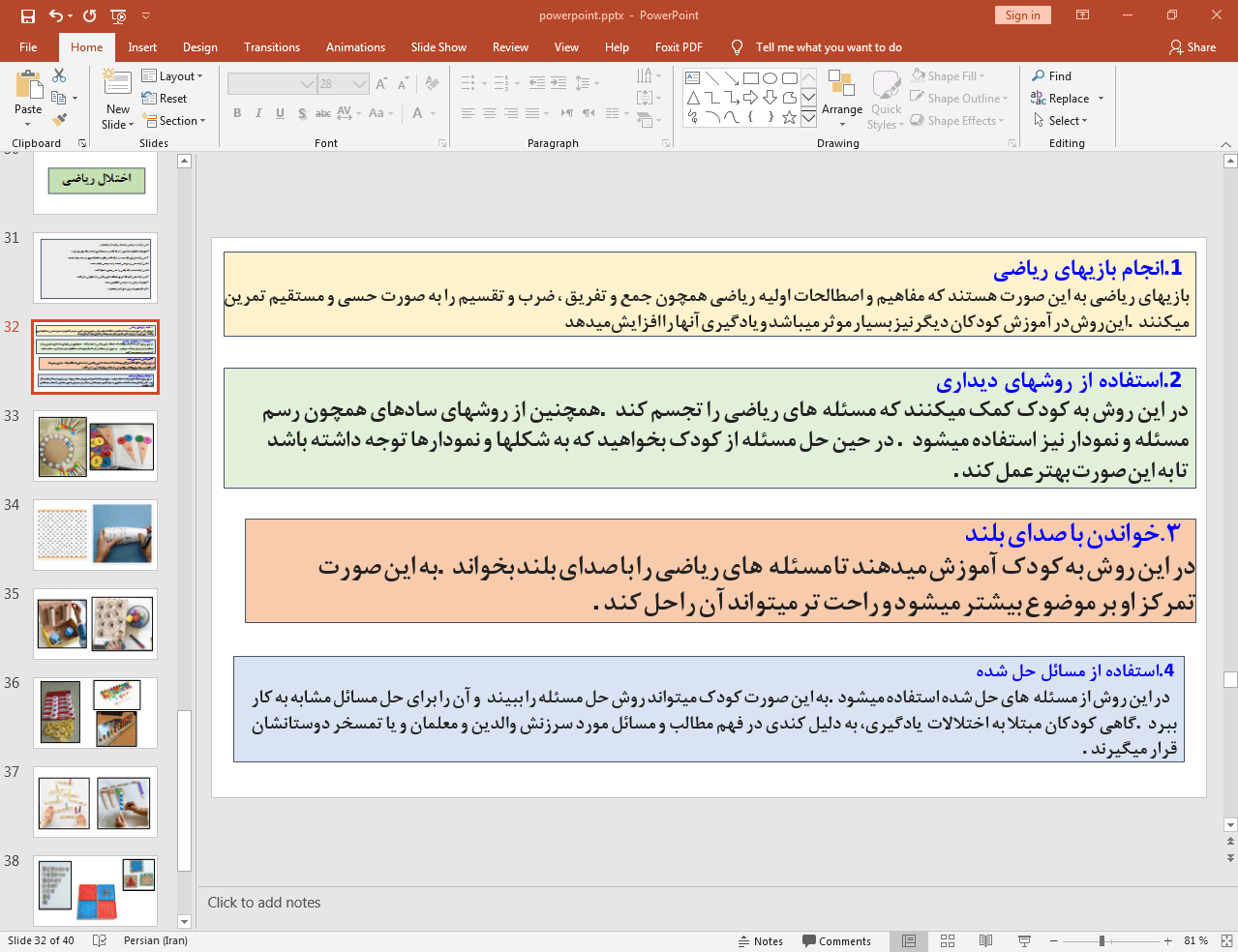1238x952 pixels.
Task: Click the Share button
Action: point(1193,47)
